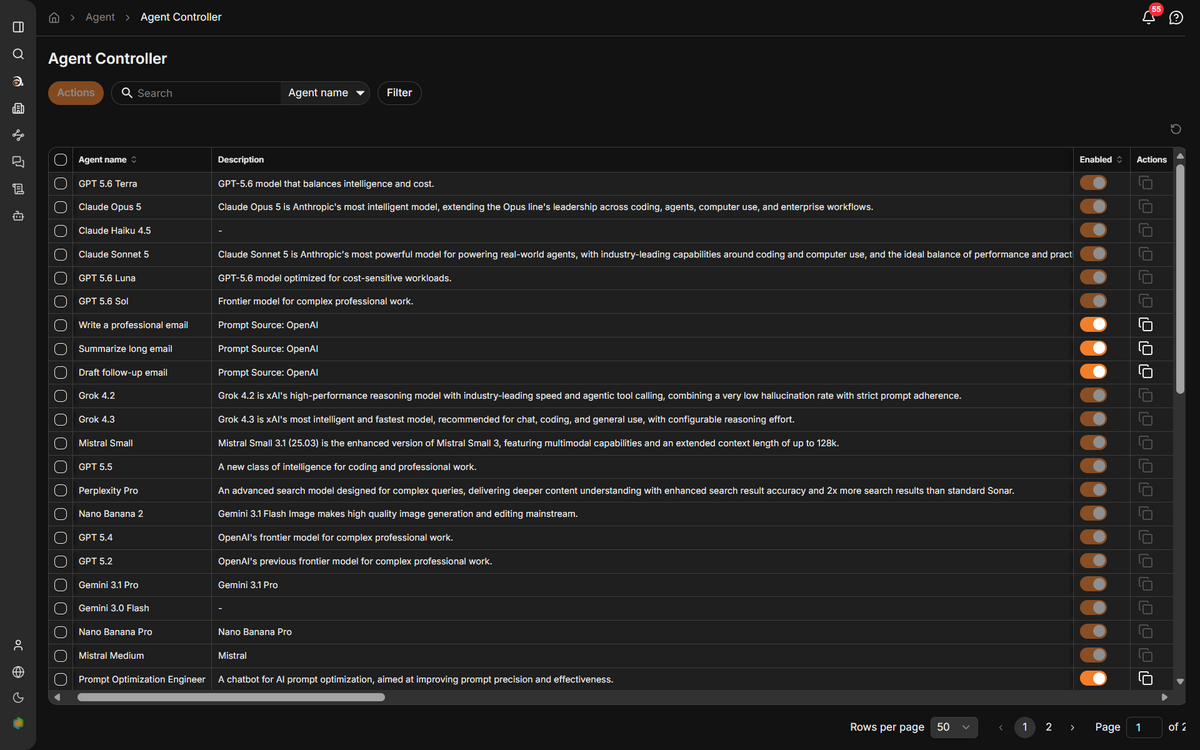Sort by Enabled column arrows
The image size is (1200, 750).
tap(1119, 160)
